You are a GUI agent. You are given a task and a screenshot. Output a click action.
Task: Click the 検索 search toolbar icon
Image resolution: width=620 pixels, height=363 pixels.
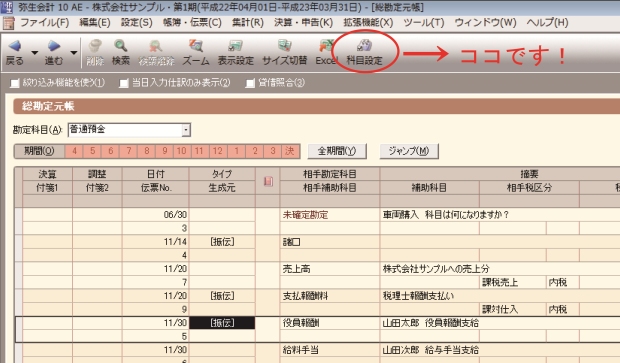[x=121, y=46]
